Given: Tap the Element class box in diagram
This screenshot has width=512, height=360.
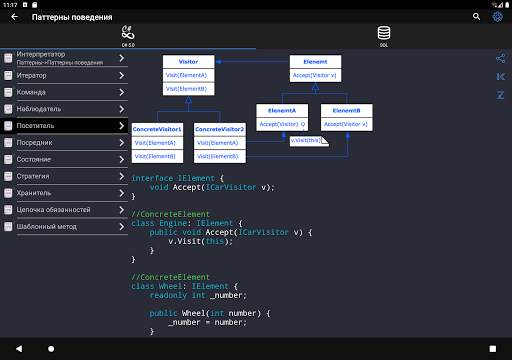Looking at the screenshot, I should point(315,69).
